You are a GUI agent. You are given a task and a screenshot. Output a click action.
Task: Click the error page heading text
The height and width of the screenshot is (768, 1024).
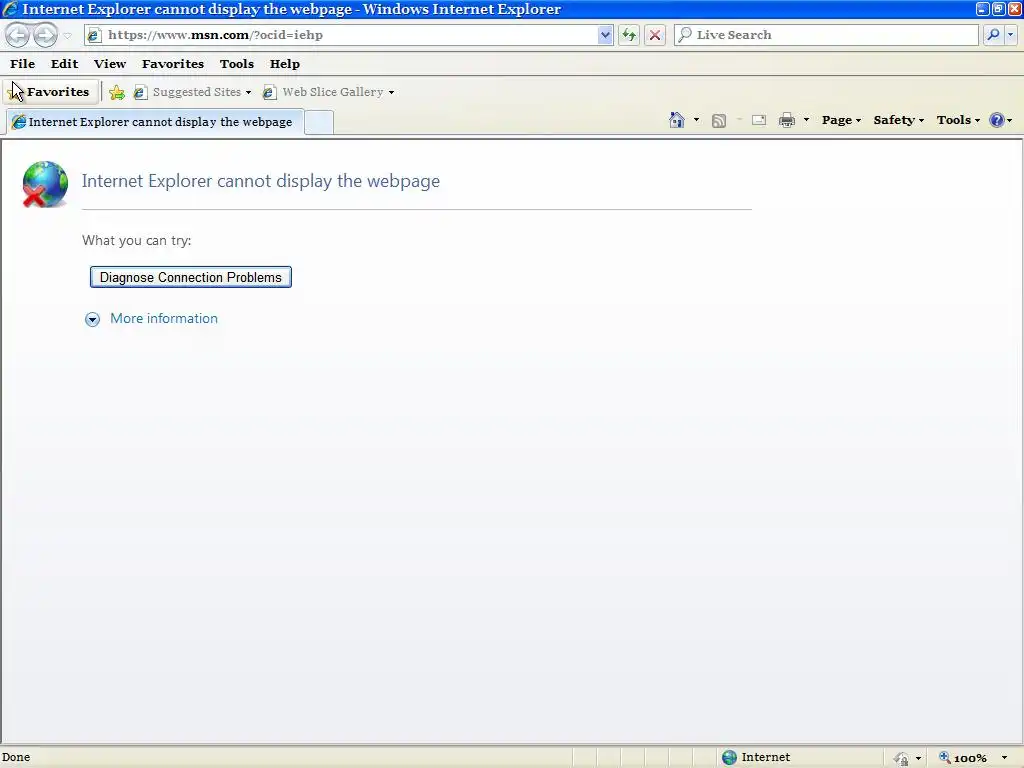tap(261, 181)
